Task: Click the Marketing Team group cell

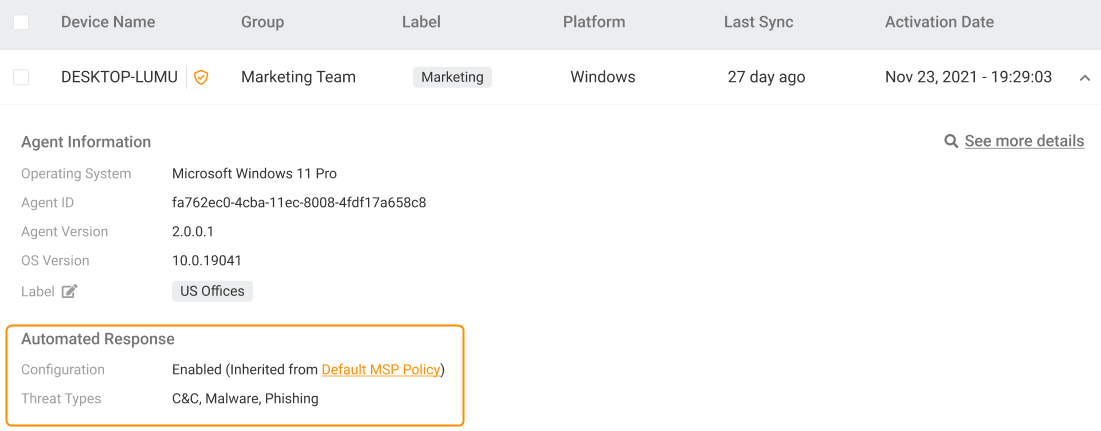Action: point(298,77)
